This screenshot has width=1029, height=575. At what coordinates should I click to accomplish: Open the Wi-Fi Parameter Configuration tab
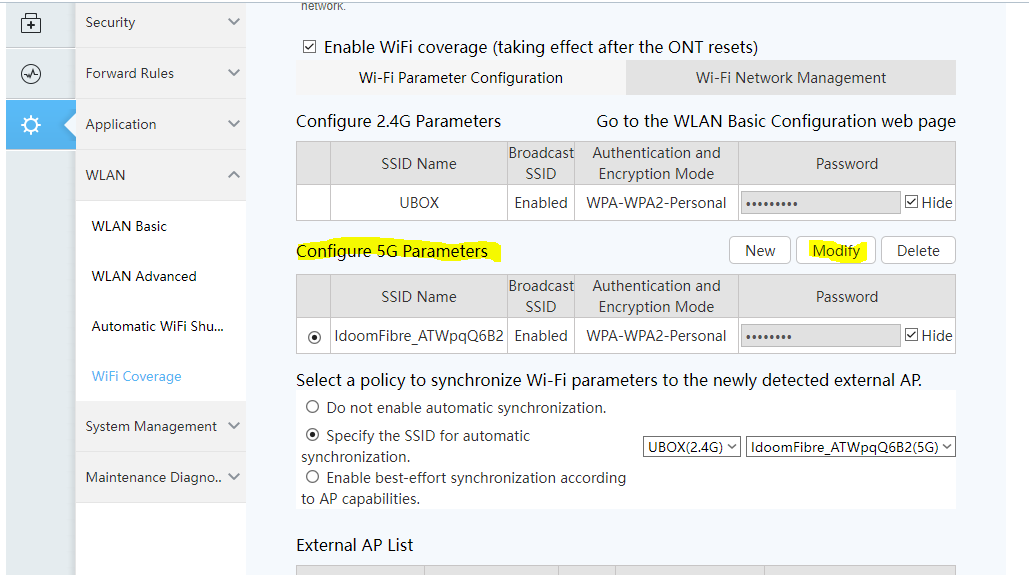tap(460, 78)
